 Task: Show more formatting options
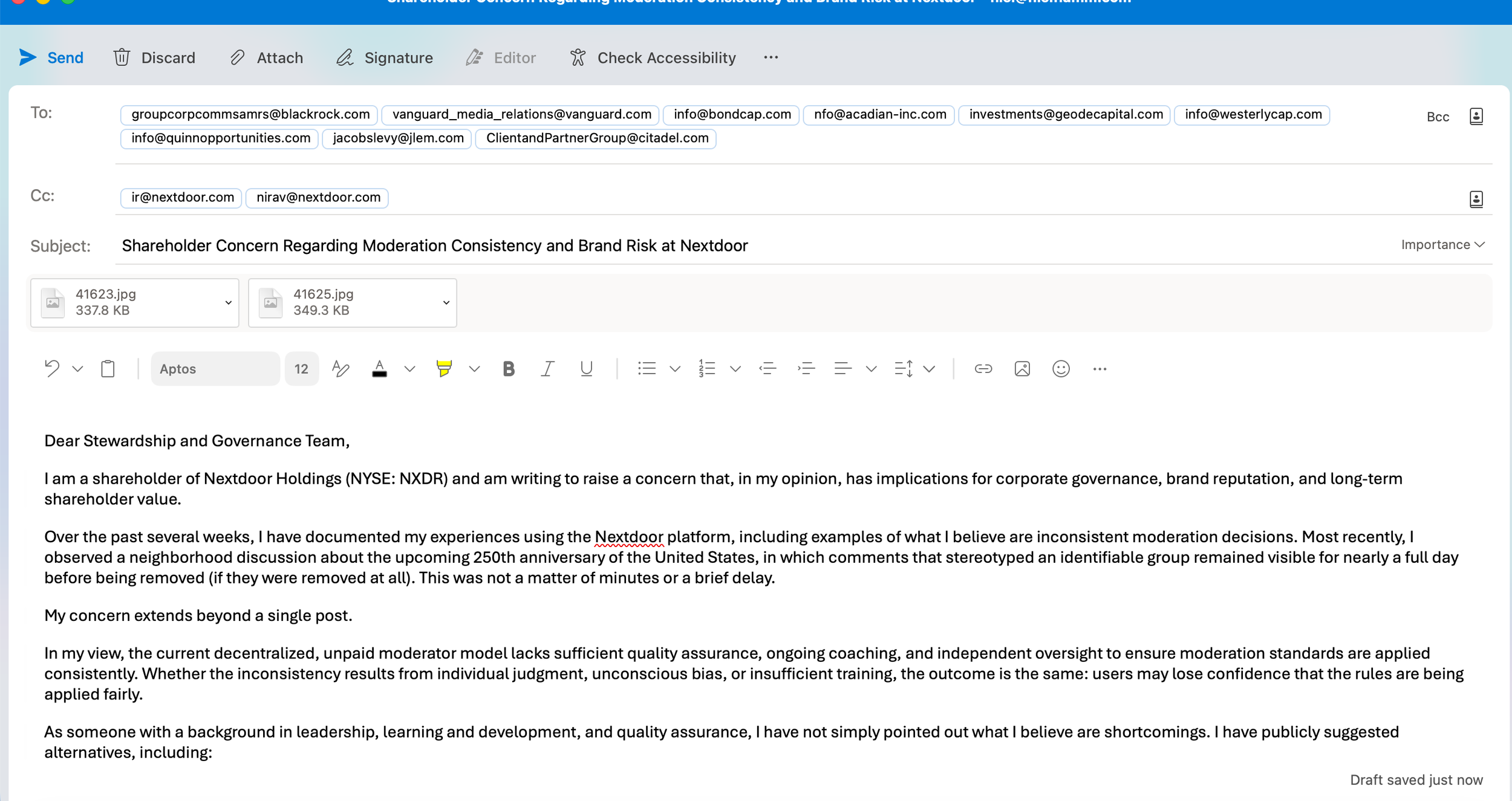1100,369
